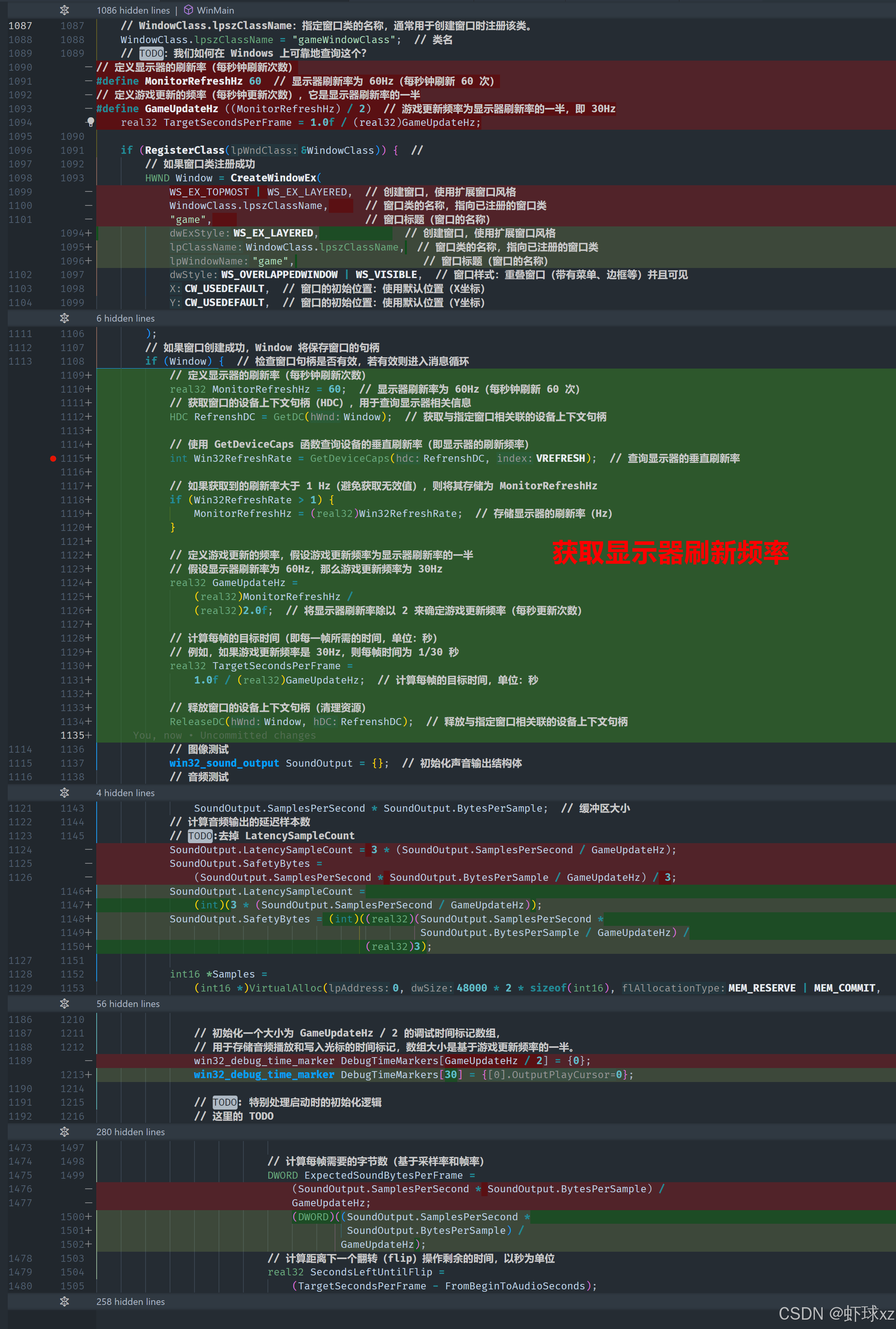896x1329 pixels.
Task: Click MonitorRefreshHz in the removed #define line
Action: click(194, 81)
